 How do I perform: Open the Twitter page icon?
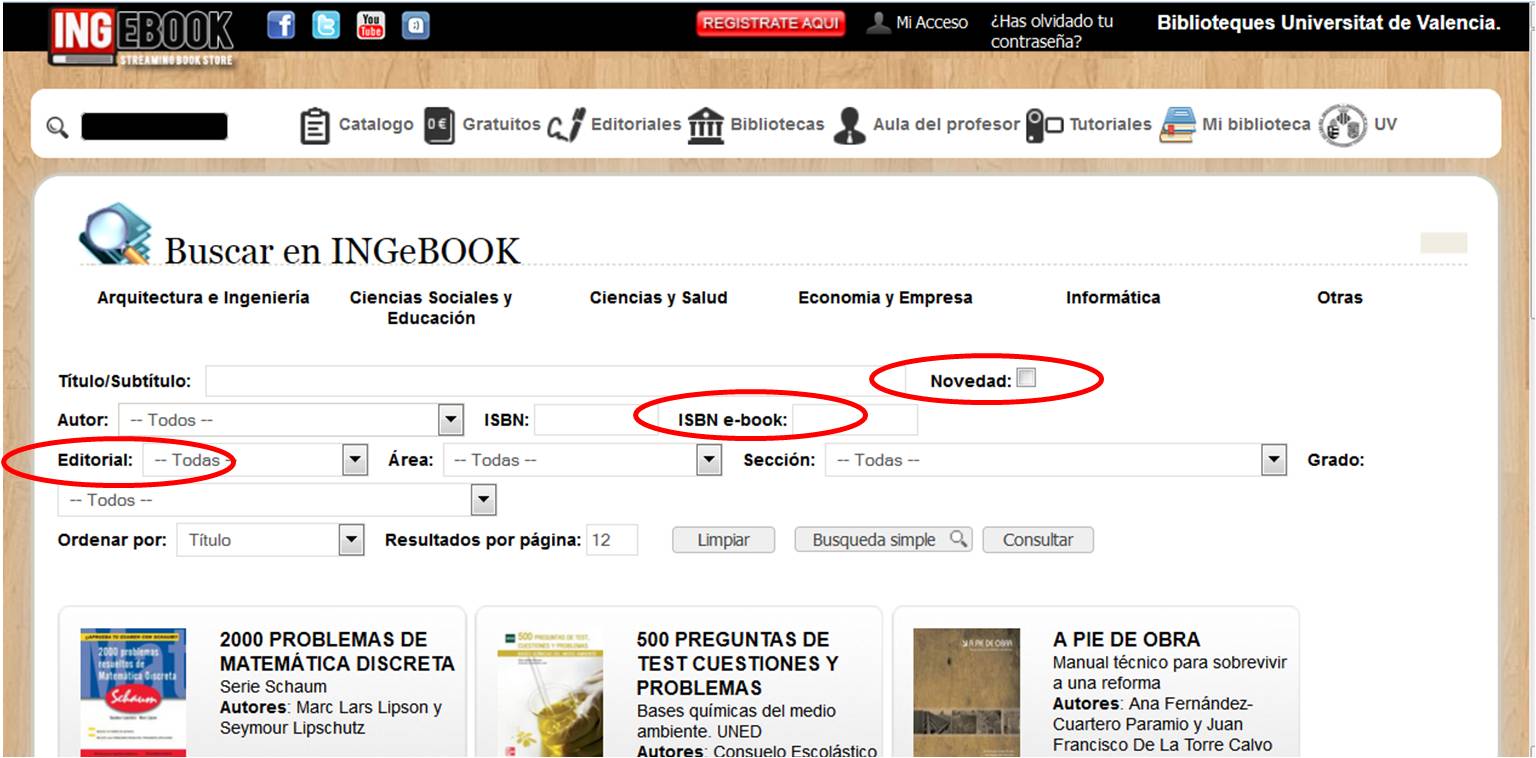click(x=326, y=26)
